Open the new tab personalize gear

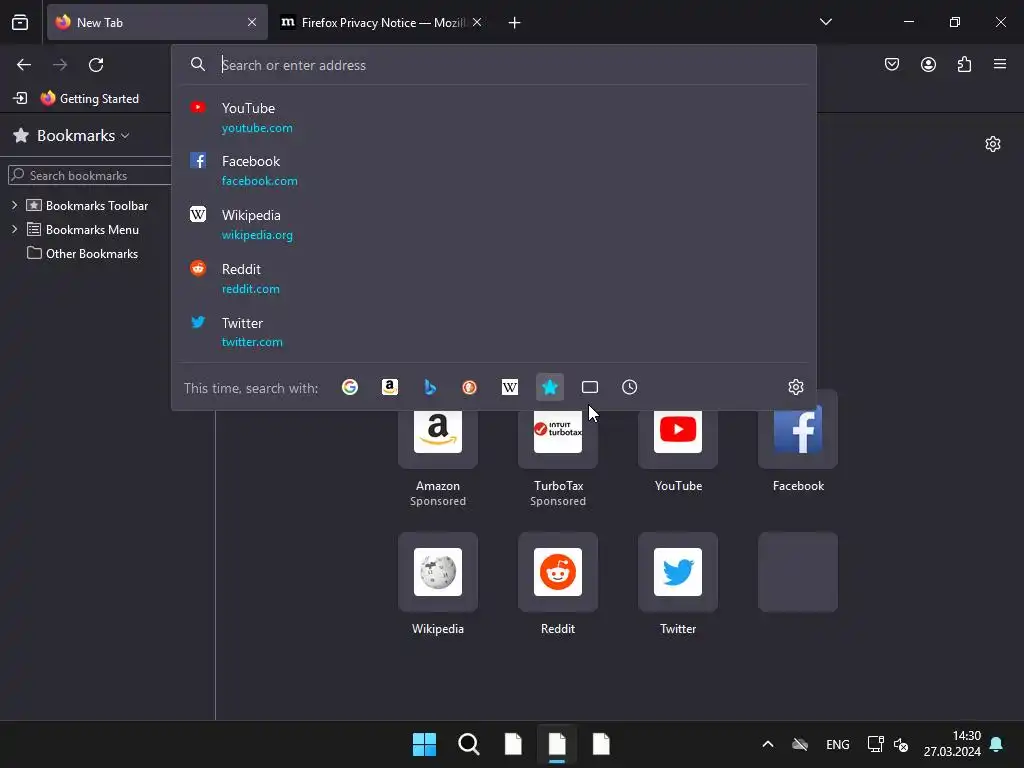[x=993, y=144]
